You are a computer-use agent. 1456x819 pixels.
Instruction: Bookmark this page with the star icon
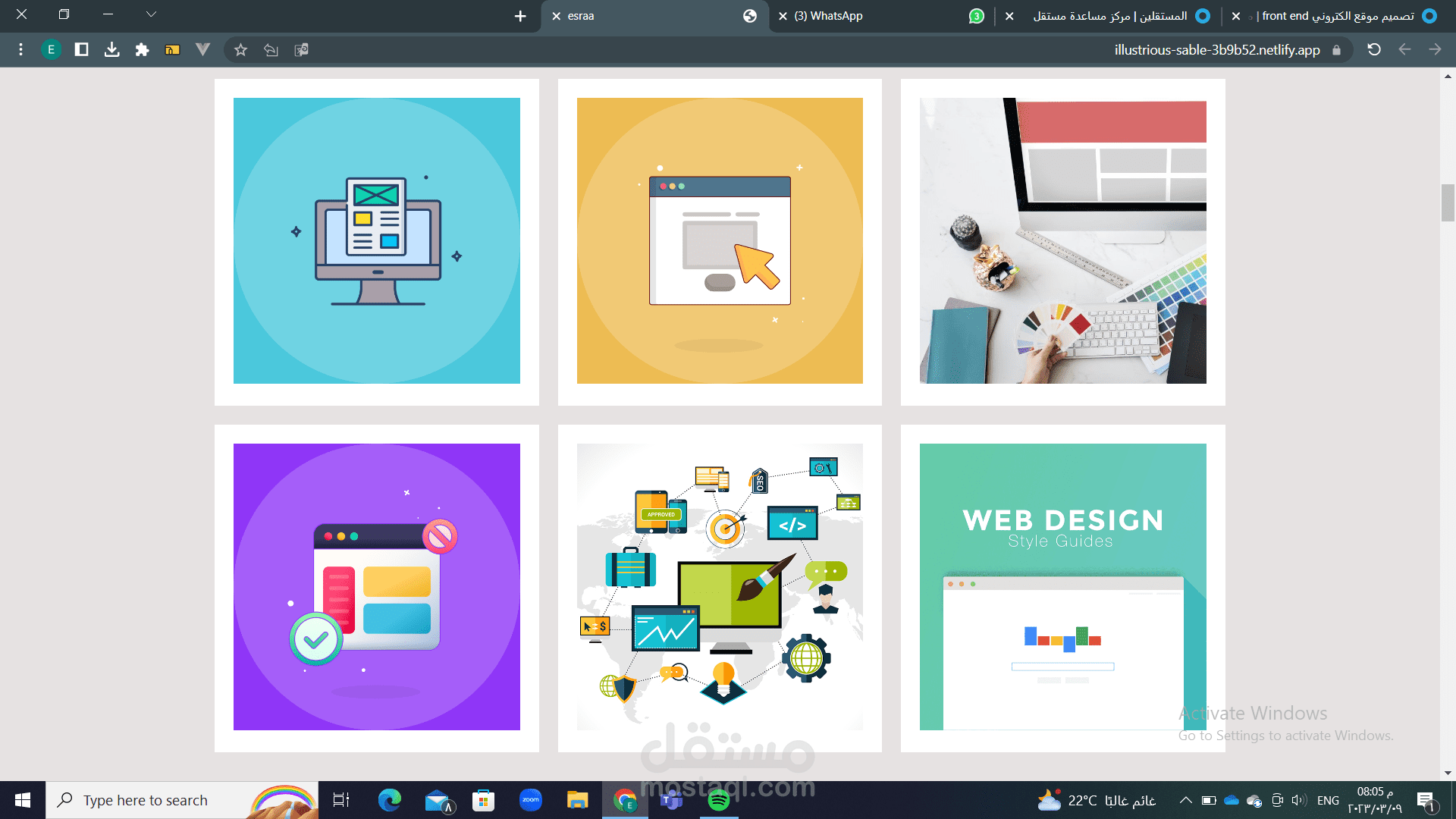(240, 50)
